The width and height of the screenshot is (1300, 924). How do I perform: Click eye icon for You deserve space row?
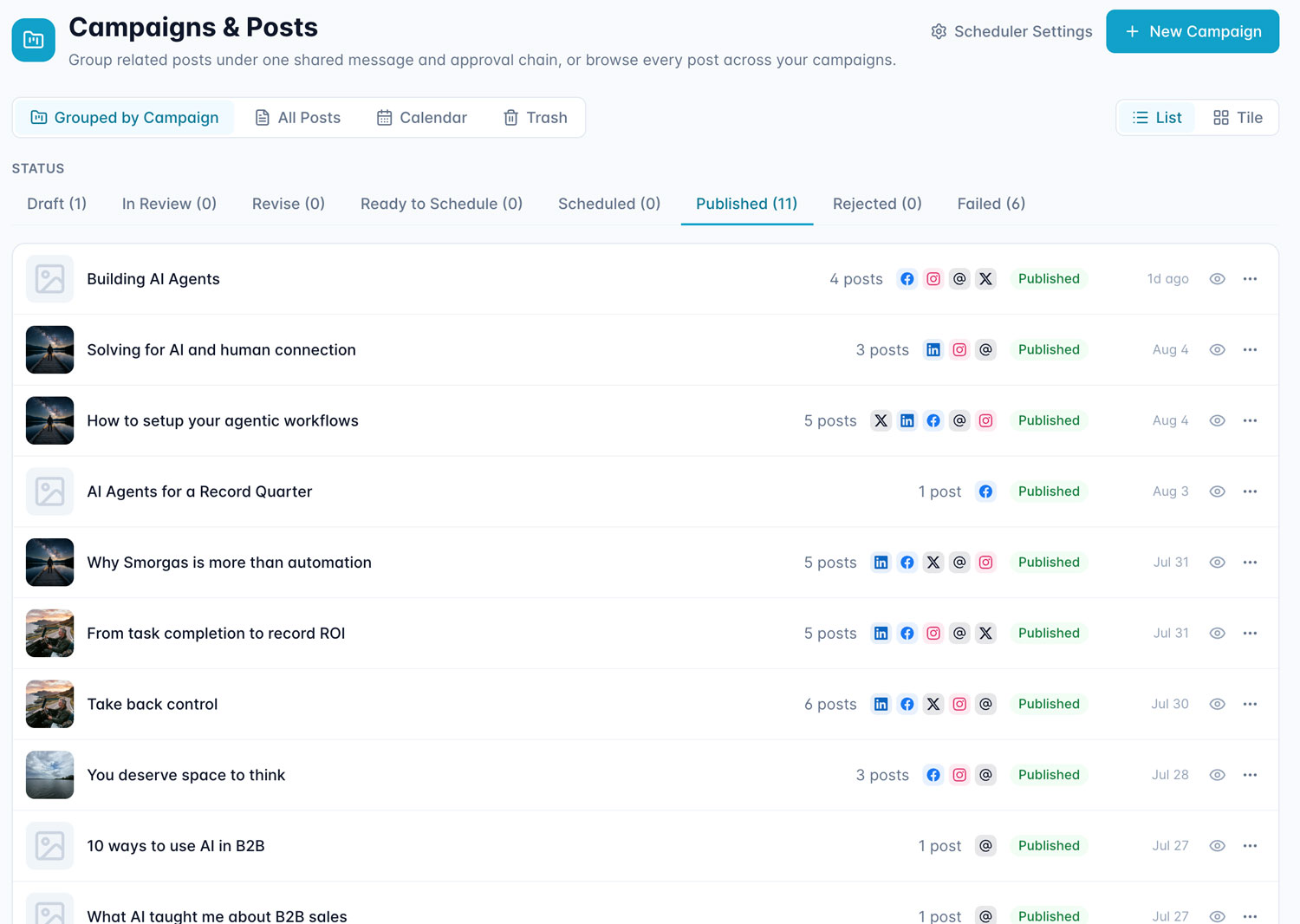[1217, 775]
